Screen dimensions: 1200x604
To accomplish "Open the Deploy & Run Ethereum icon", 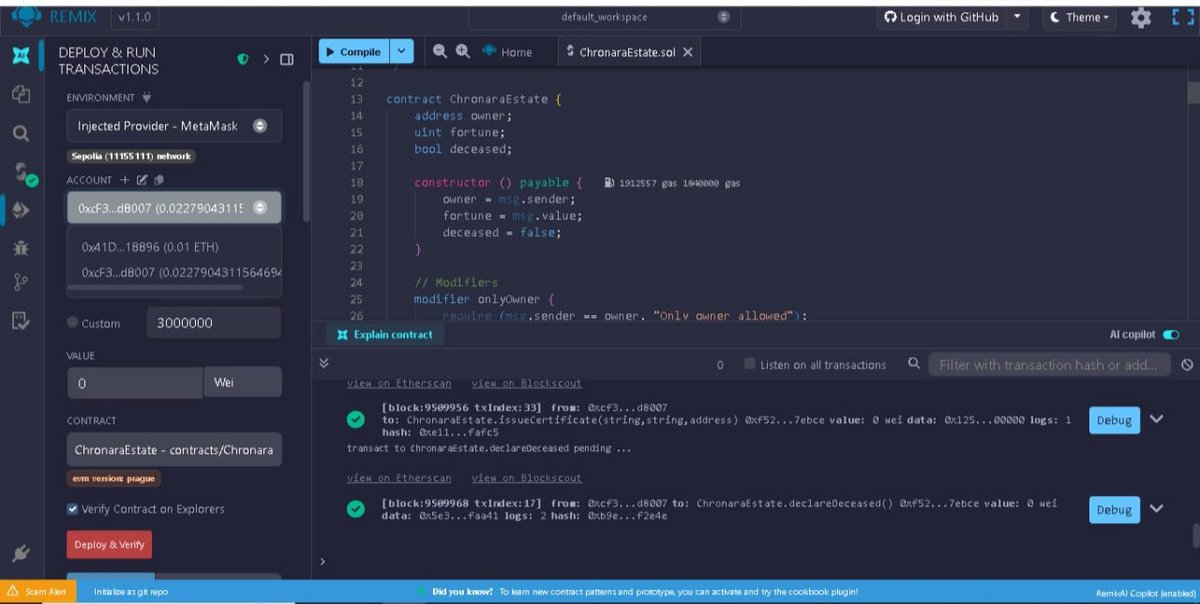I will point(21,210).
